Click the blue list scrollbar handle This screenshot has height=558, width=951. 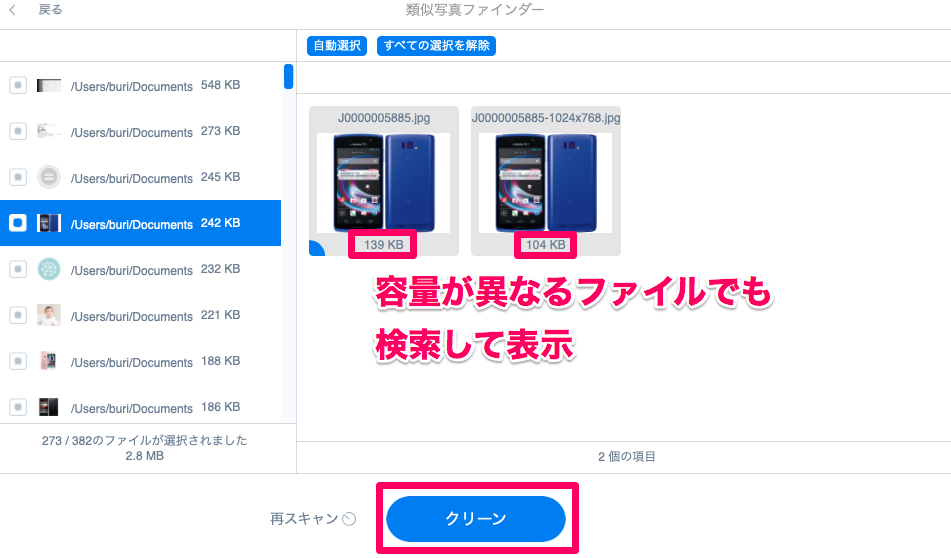[x=289, y=76]
